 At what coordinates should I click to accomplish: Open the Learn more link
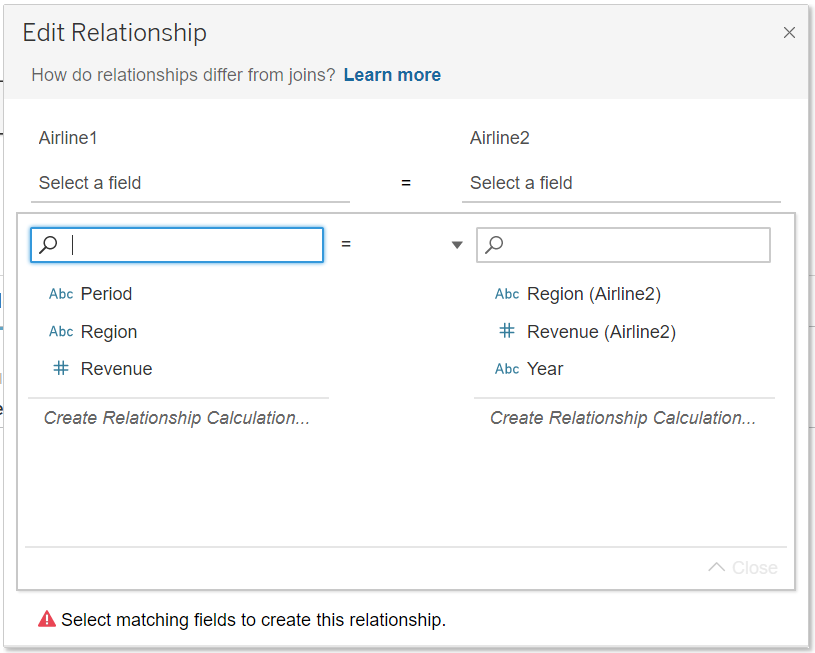[x=392, y=75]
